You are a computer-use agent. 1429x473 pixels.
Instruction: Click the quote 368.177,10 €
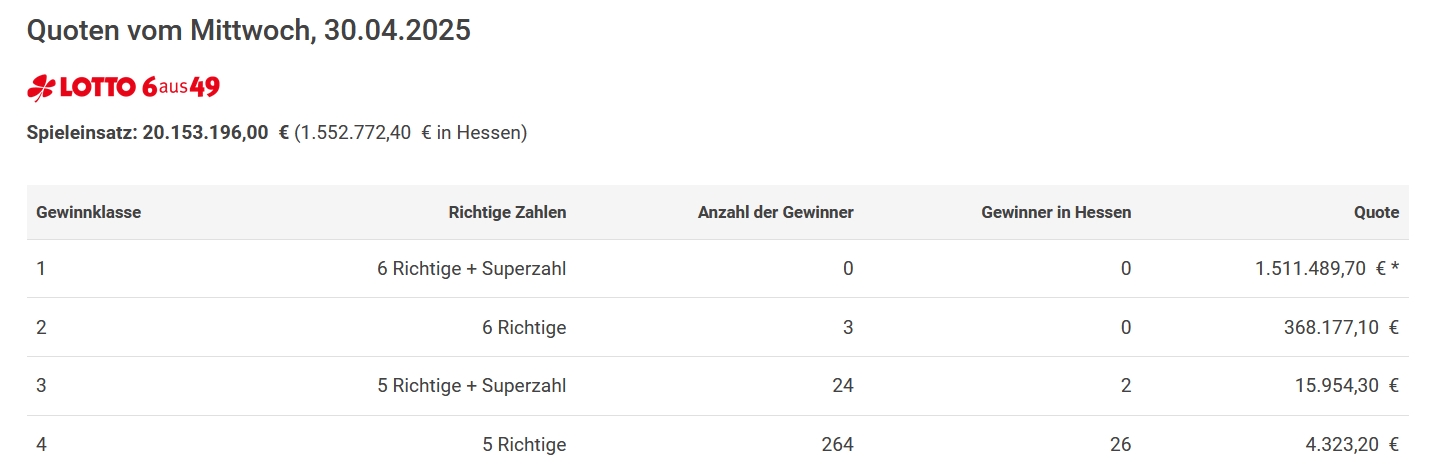pos(1341,327)
